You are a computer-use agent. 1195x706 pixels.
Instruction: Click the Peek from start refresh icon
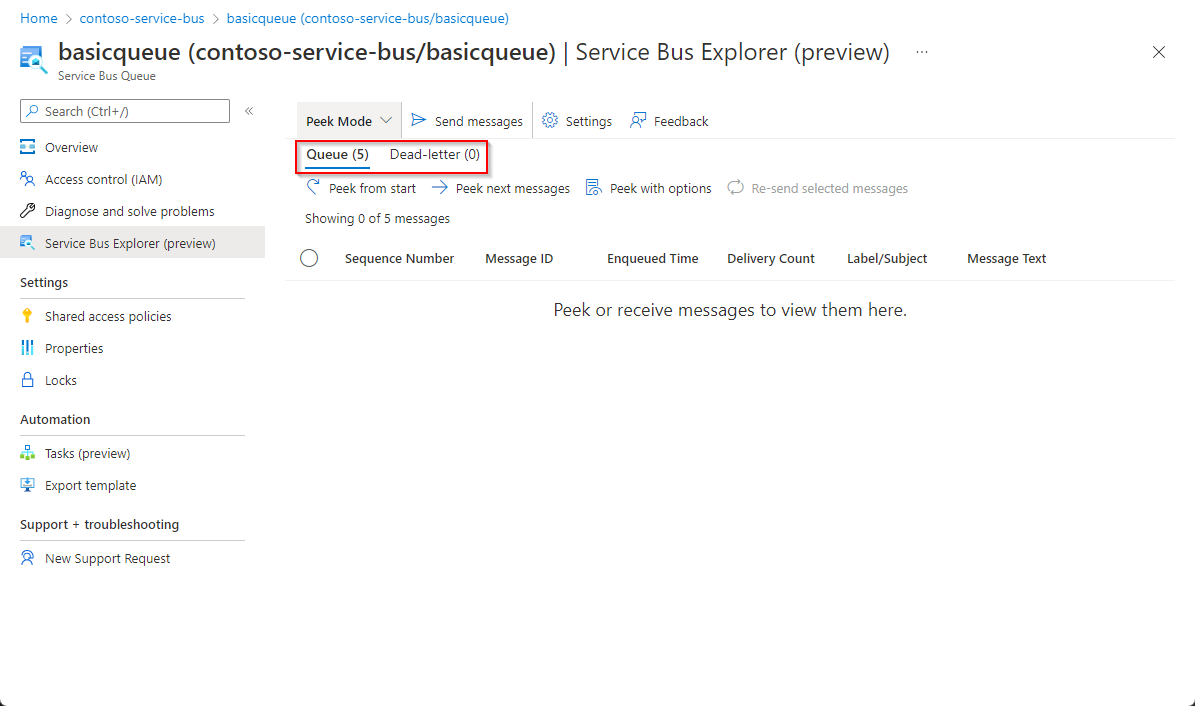(x=313, y=187)
